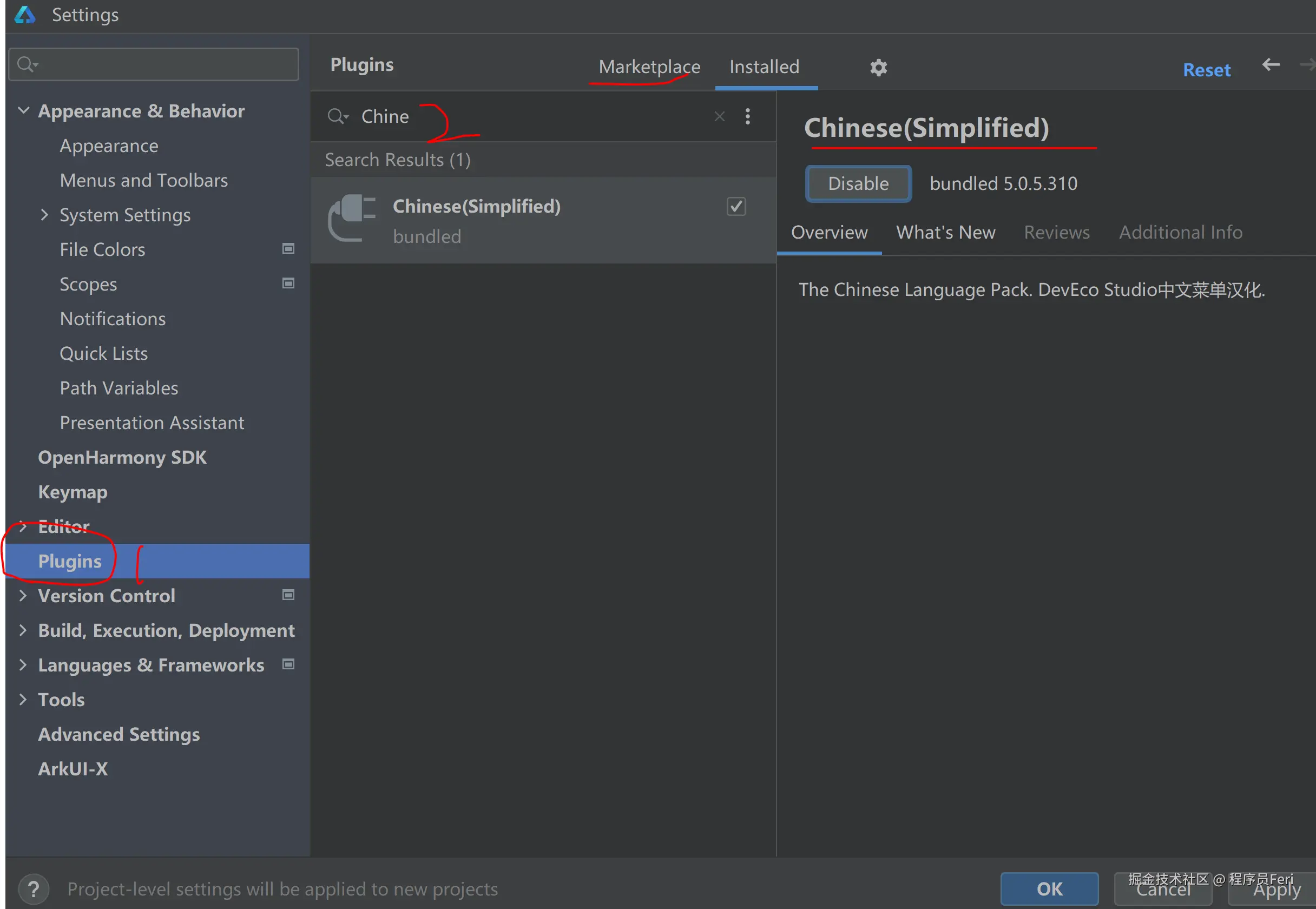The height and width of the screenshot is (909, 1316).
Task: Click the plugin search magnifier icon
Action: coord(337,117)
